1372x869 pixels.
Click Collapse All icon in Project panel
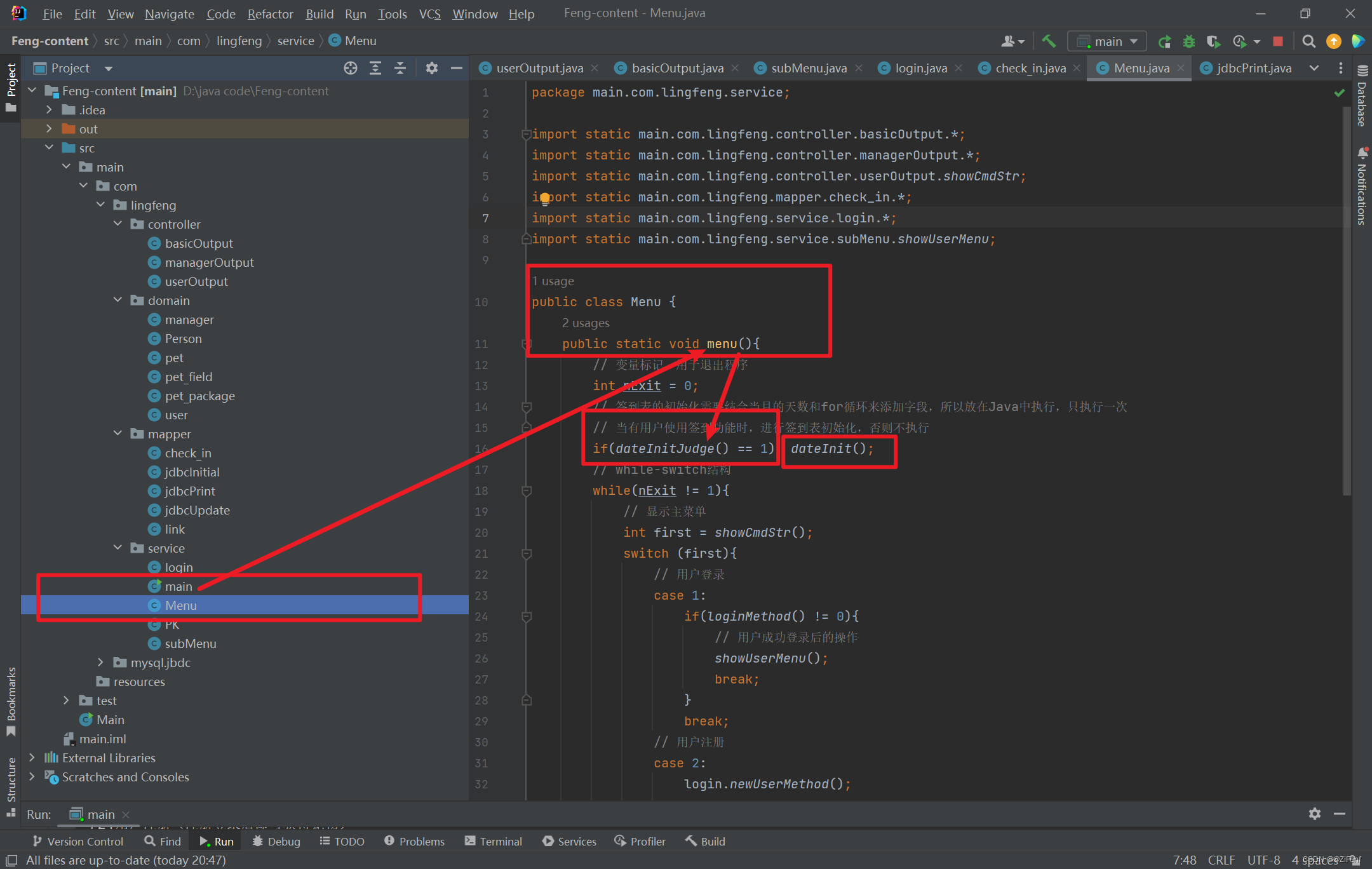(x=400, y=68)
